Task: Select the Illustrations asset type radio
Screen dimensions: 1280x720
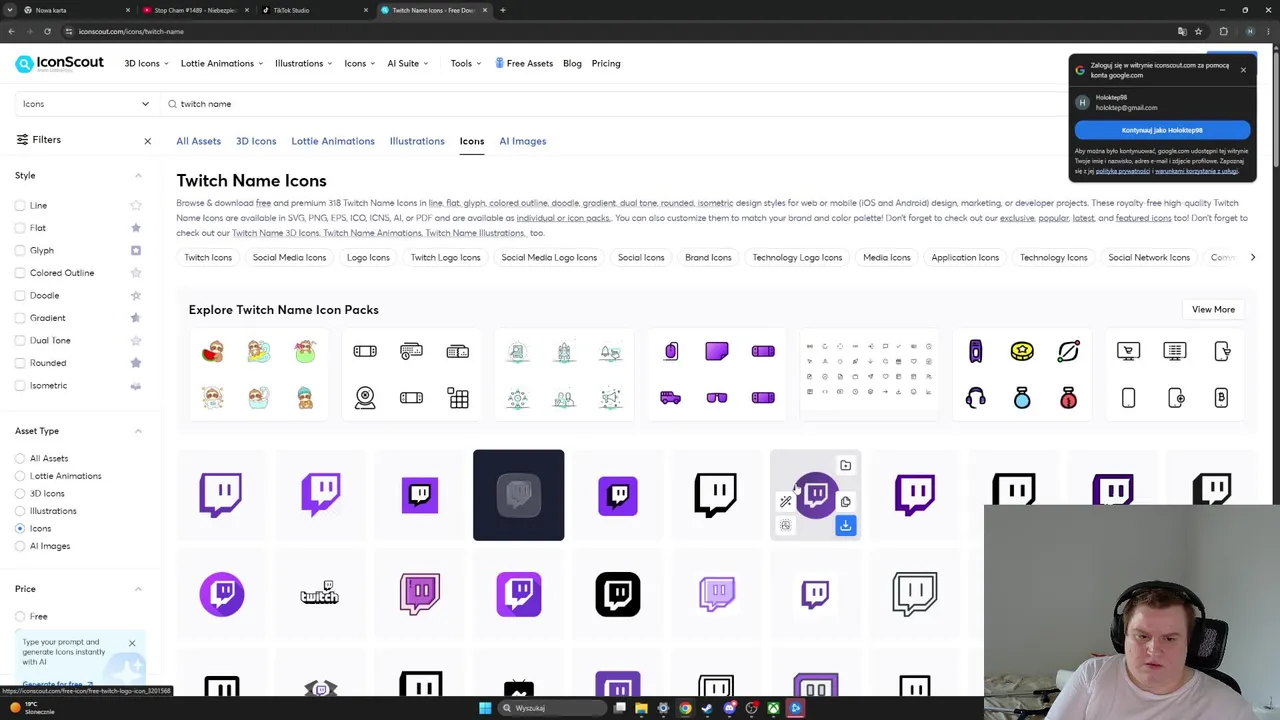Action: pyautogui.click(x=20, y=511)
